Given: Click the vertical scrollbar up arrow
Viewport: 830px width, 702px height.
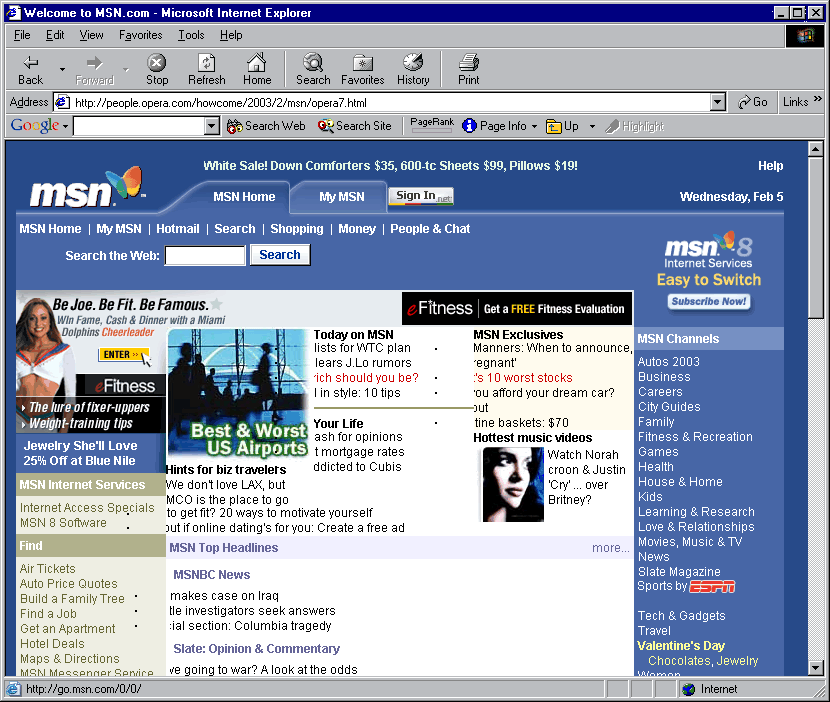Looking at the screenshot, I should [816, 148].
